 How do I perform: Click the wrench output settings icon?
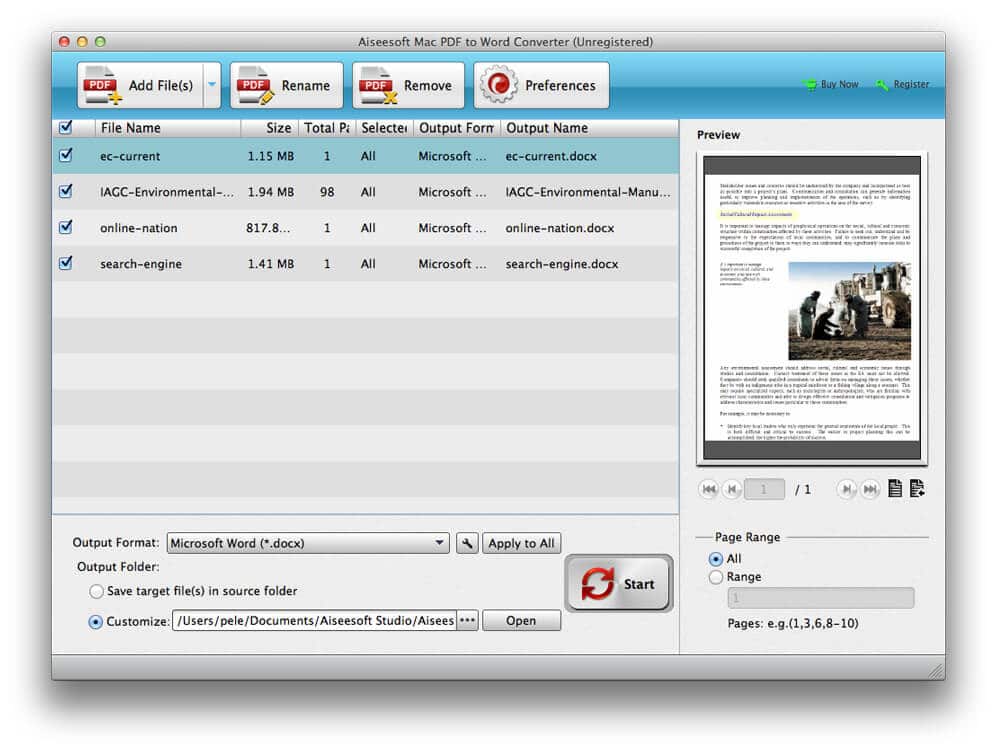pyautogui.click(x=466, y=543)
